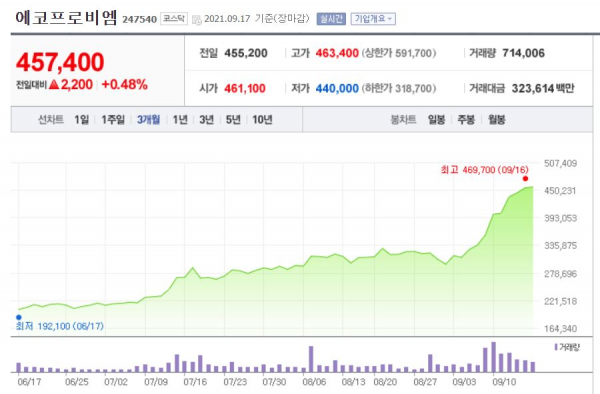Click the 507,409 price axis label
The image size is (600, 394).
tap(561, 163)
